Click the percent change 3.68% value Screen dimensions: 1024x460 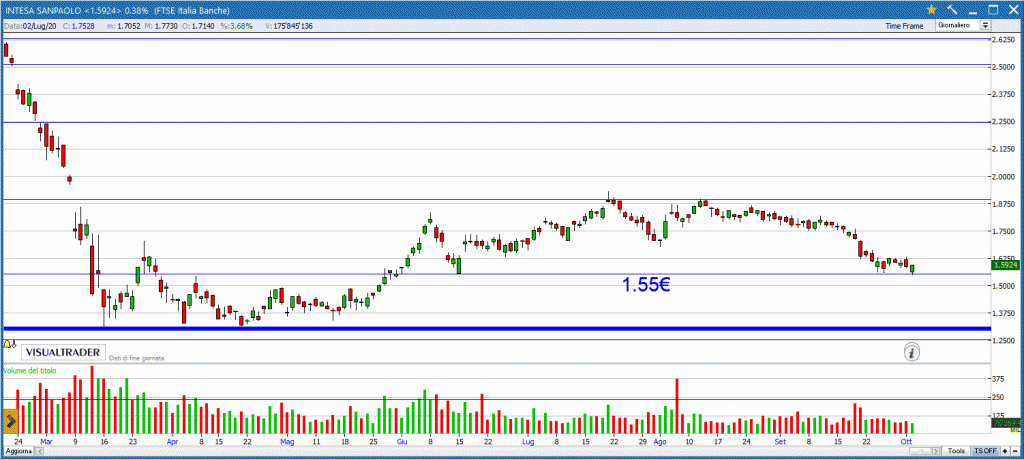[241, 25]
